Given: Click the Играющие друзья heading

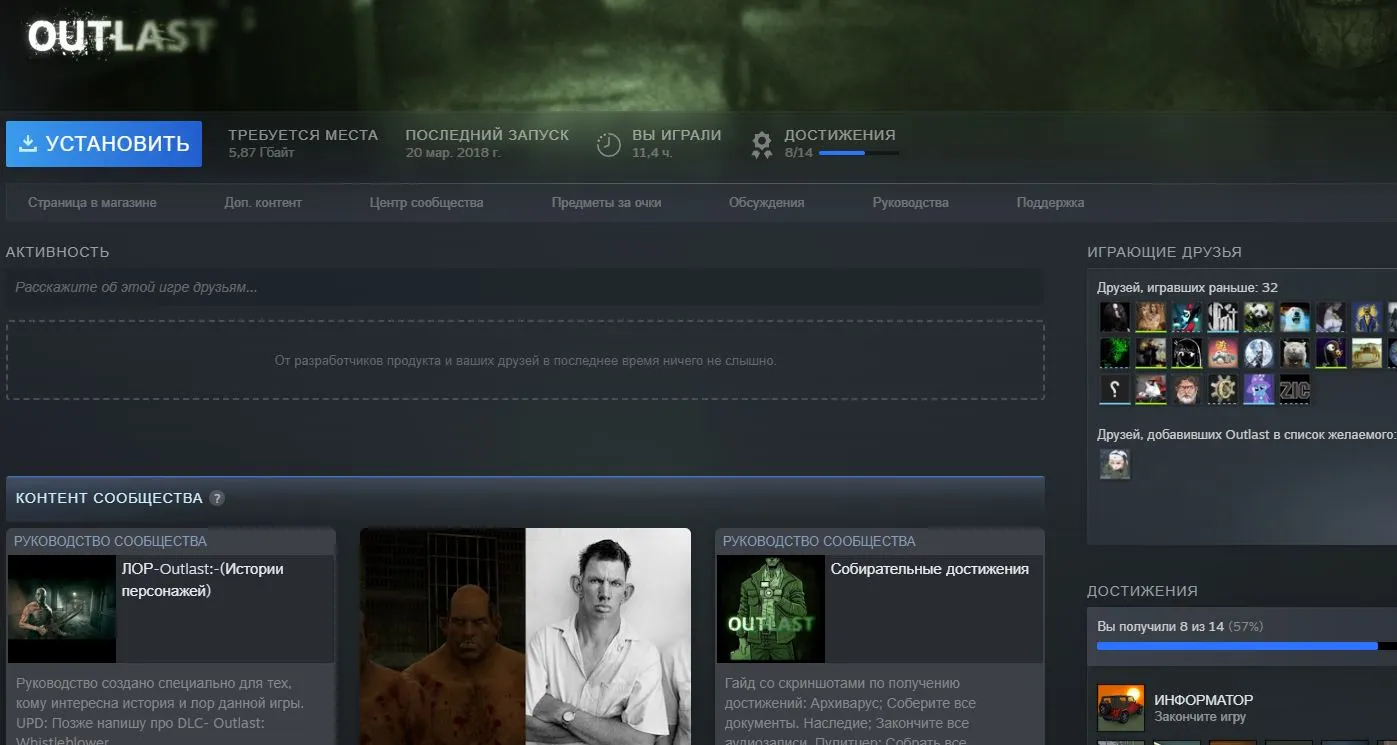Looking at the screenshot, I should click(x=1165, y=252).
